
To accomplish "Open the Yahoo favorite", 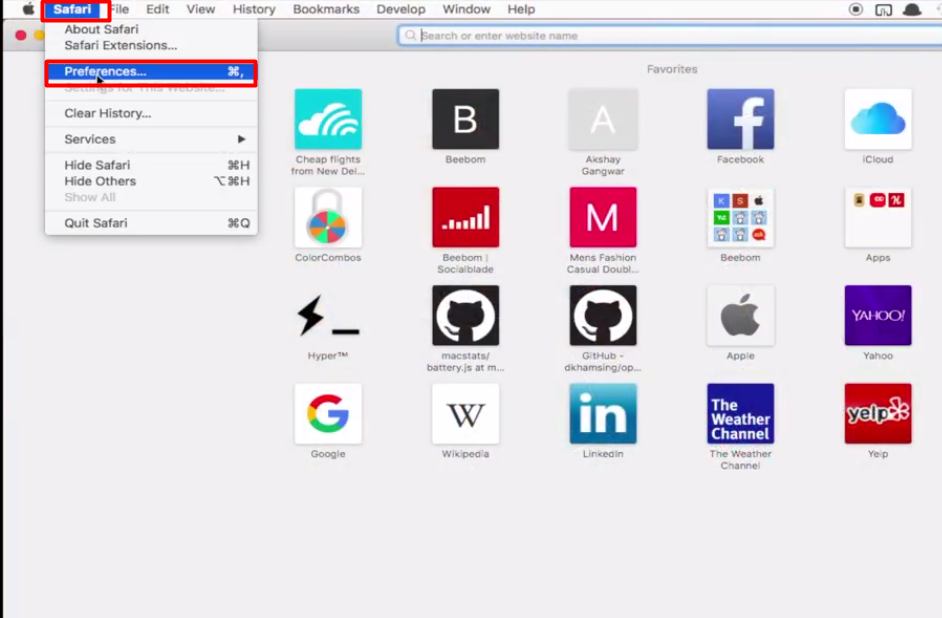I will 878,316.
